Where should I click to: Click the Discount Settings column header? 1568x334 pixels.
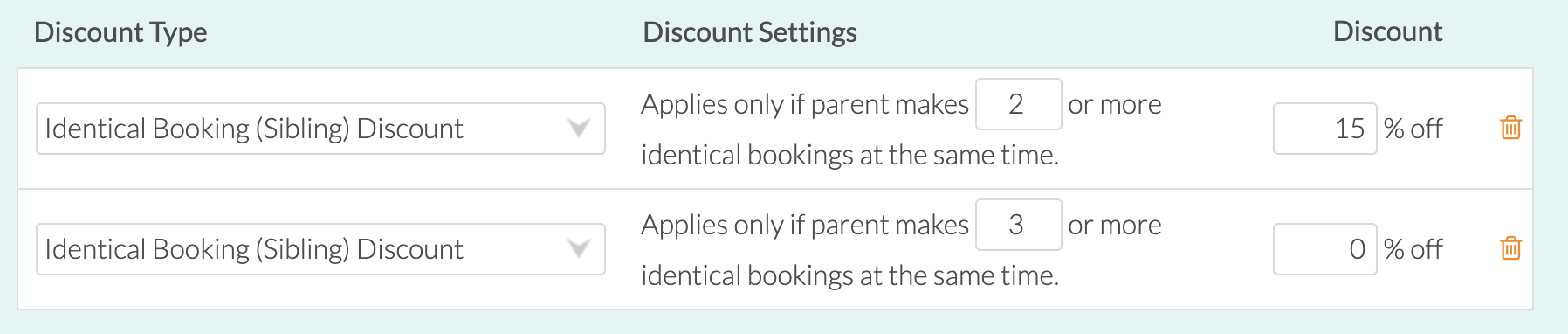pos(750,32)
